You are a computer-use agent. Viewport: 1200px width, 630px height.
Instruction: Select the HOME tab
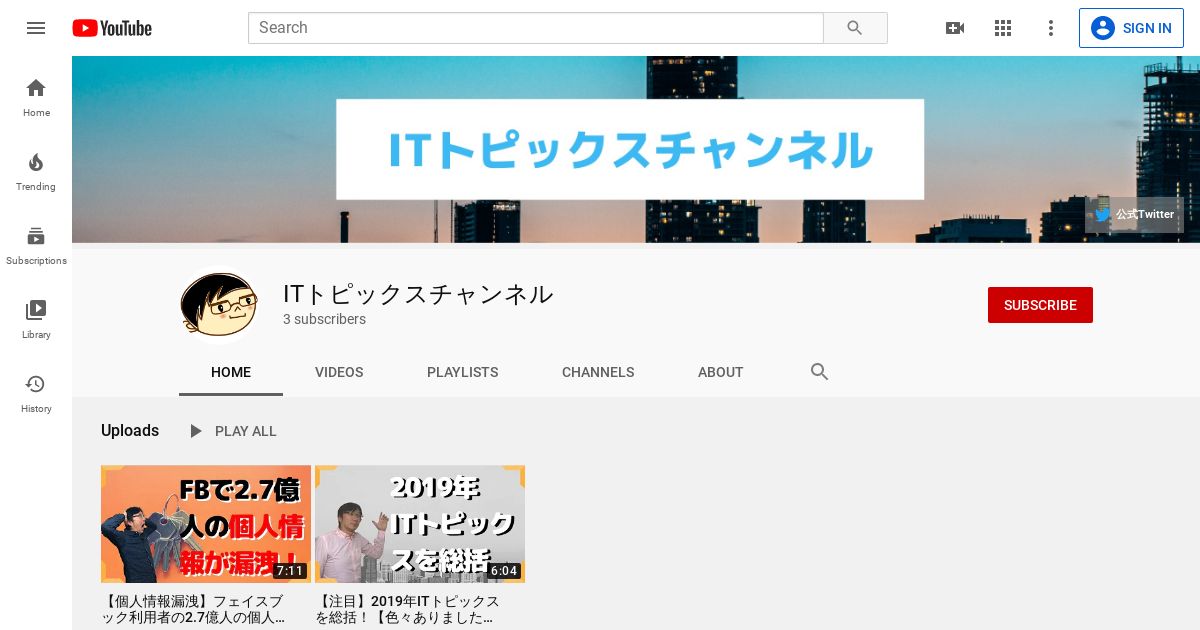[231, 372]
